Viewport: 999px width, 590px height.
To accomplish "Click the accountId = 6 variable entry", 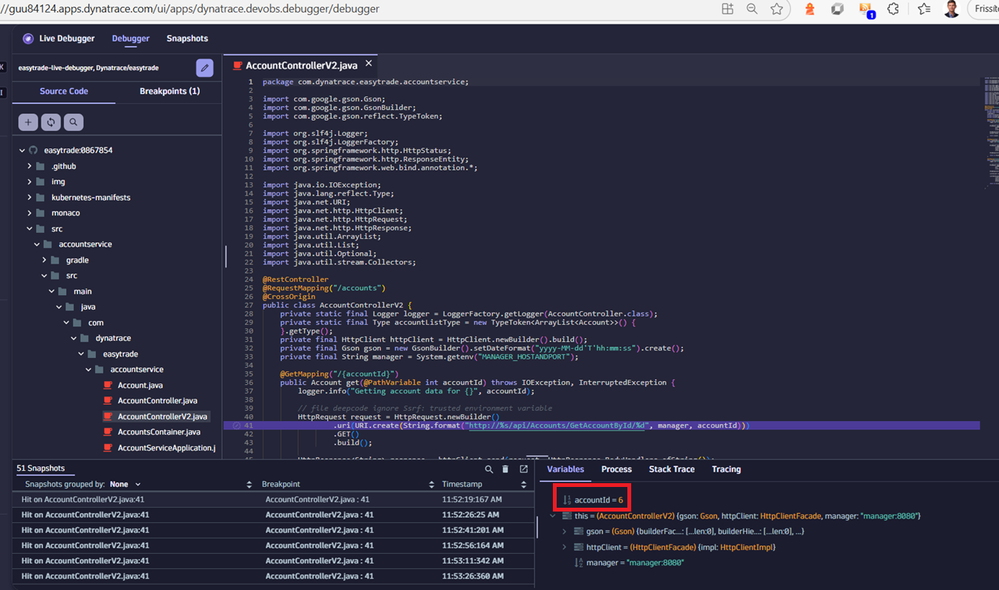I will tap(593, 500).
